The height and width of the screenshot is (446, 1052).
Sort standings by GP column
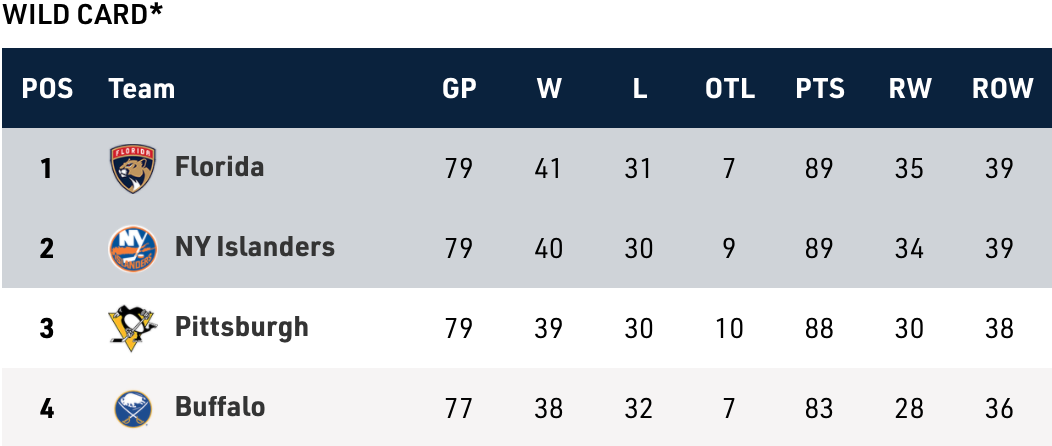pos(459,89)
